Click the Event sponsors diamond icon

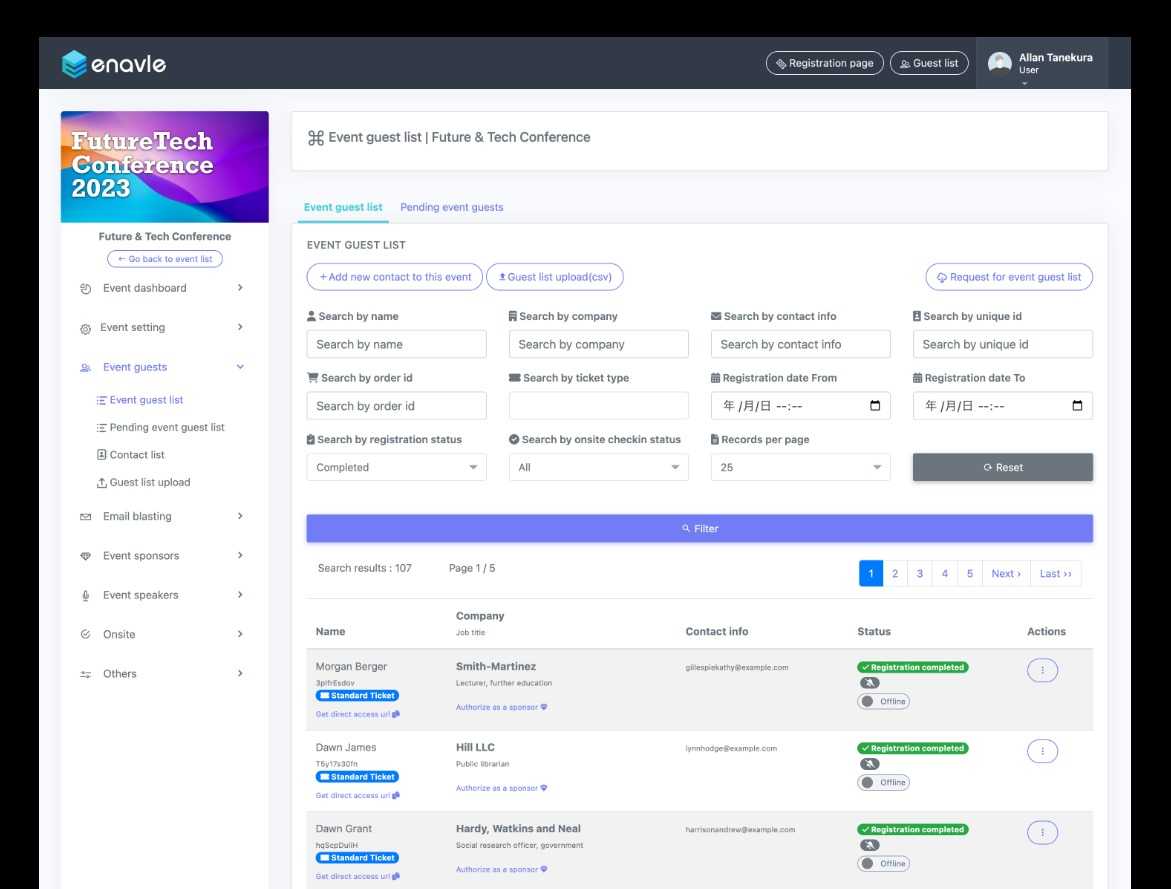(85, 556)
